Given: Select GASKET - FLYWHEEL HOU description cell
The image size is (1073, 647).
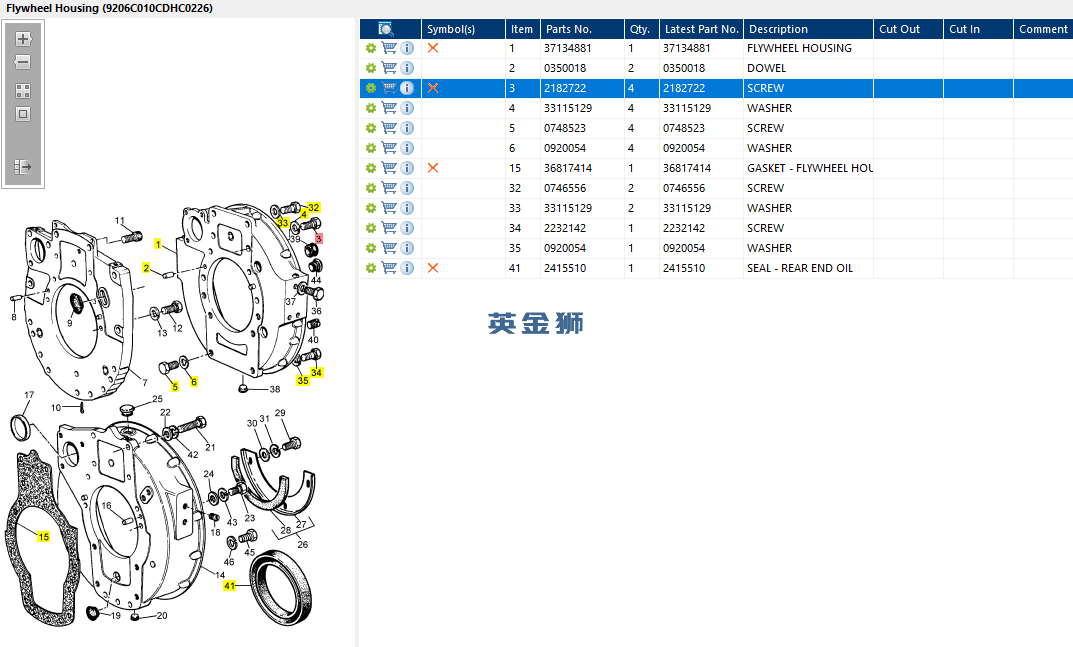Looking at the screenshot, I should click(x=808, y=168).
